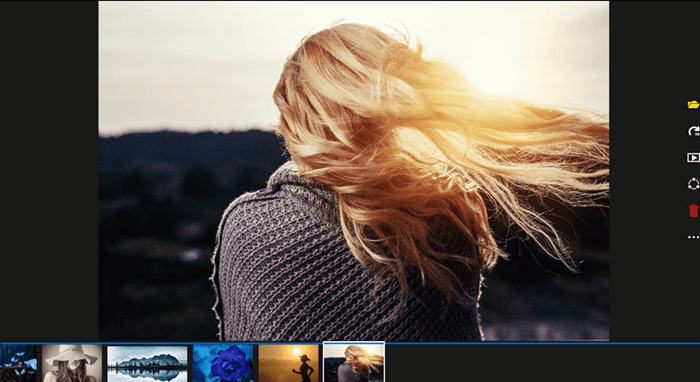Viewport: 700px width, 382px height.
Task: Click the share circle icon
Action: pyautogui.click(x=693, y=184)
